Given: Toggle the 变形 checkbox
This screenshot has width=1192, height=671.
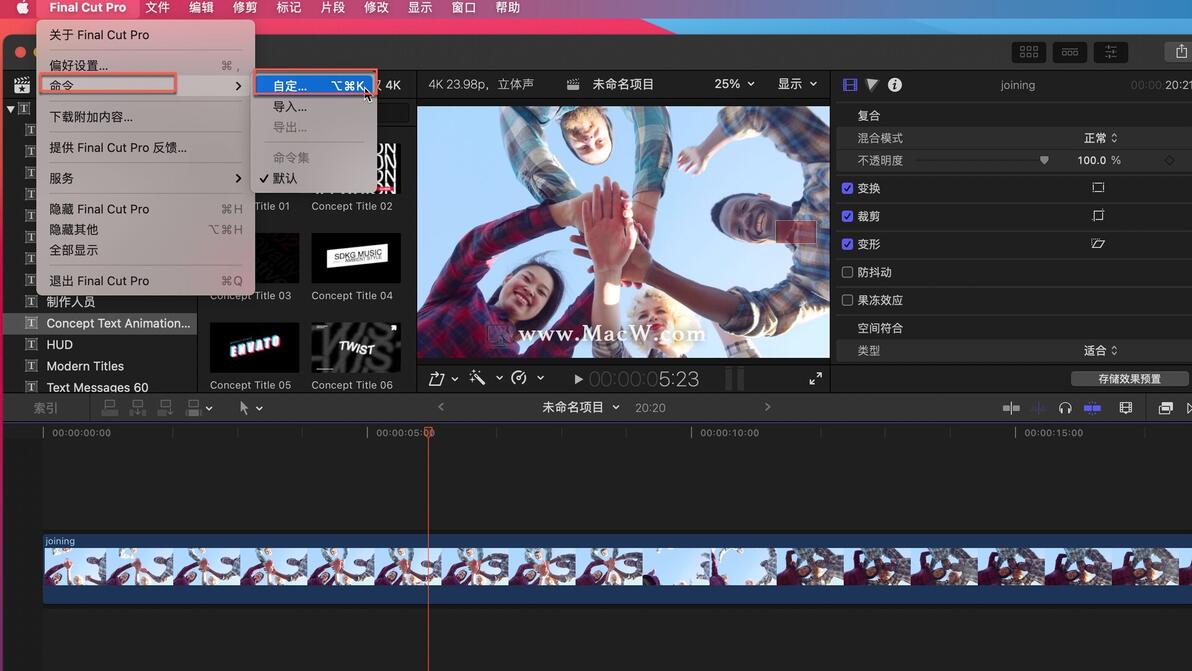Looking at the screenshot, I should coord(847,245).
